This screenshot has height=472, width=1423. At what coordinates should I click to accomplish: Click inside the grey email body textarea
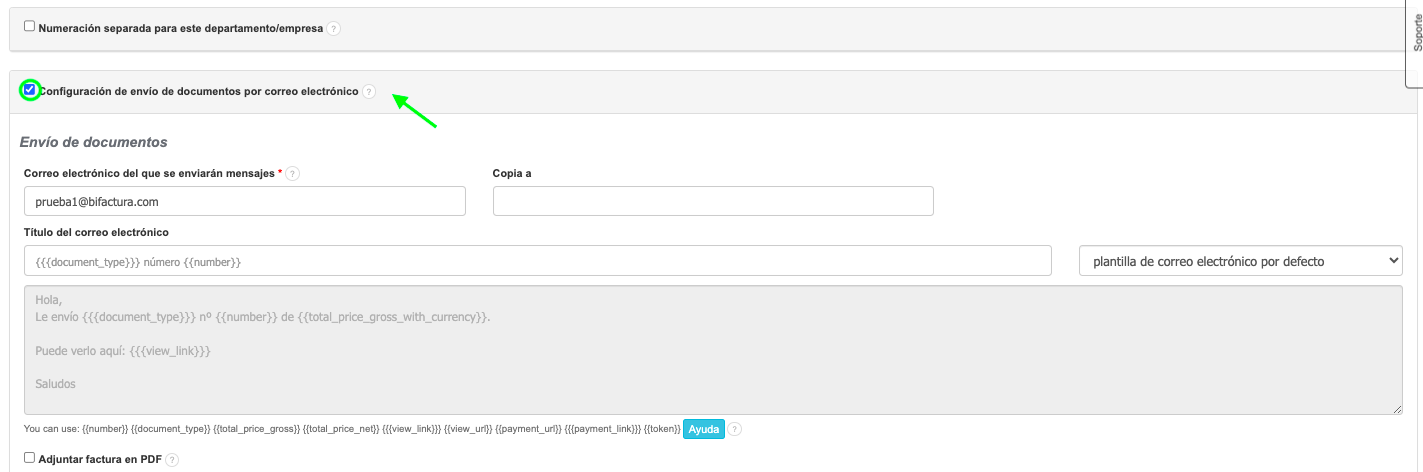tap(712, 350)
